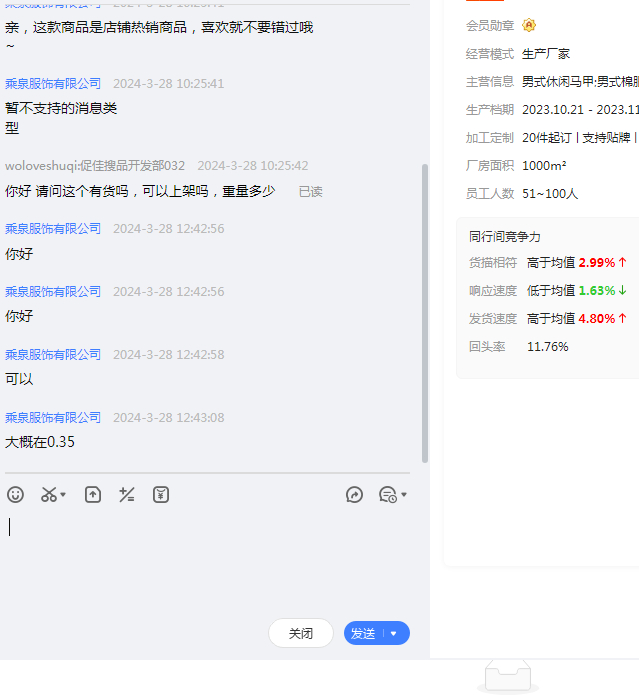Select the message text 大概在0.35
This screenshot has width=639, height=698.
[40, 442]
